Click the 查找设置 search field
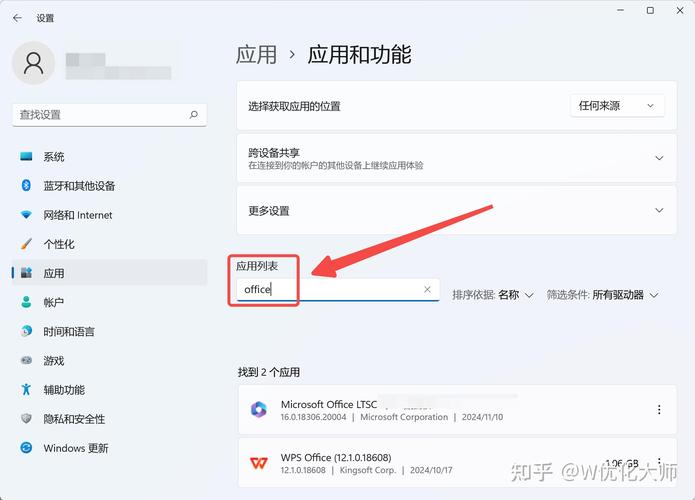The image size is (695, 500). [109, 115]
